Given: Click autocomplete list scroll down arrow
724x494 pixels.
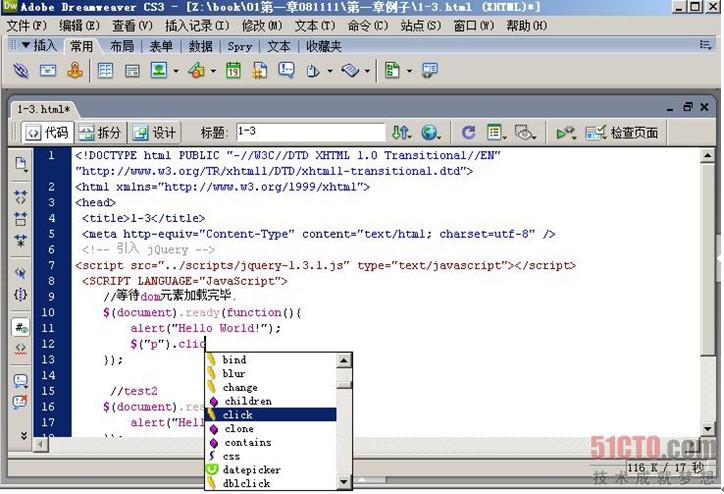Looking at the screenshot, I should (x=344, y=482).
